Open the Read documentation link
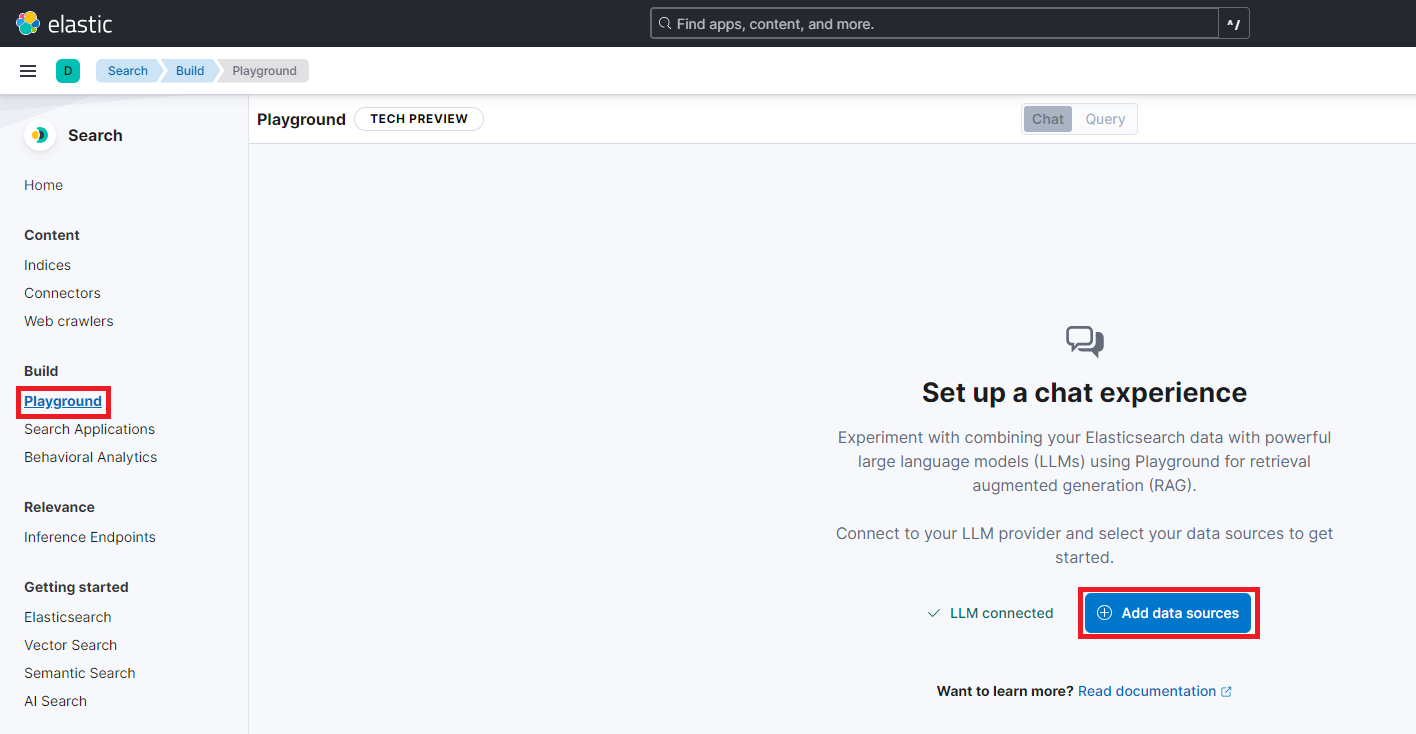Screen dimensions: 1416x734 1155,691
